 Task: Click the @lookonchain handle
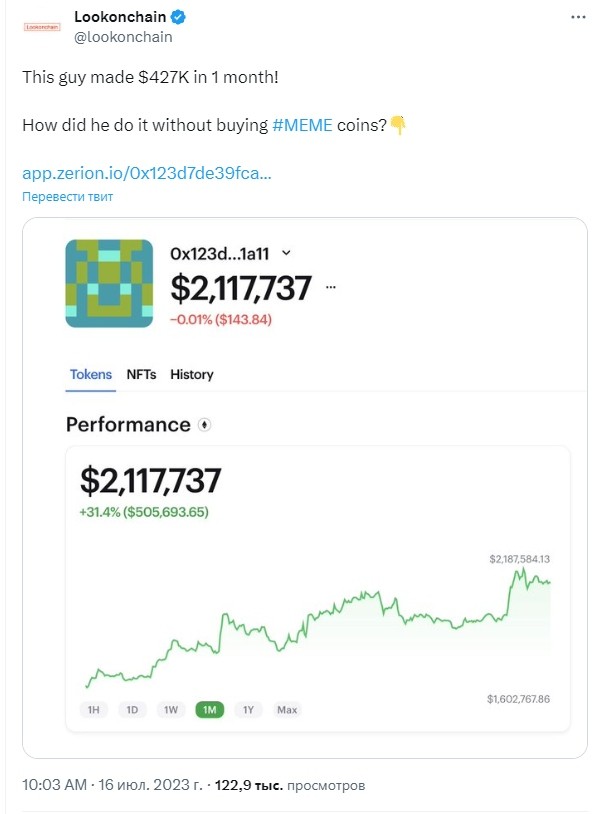(x=123, y=37)
